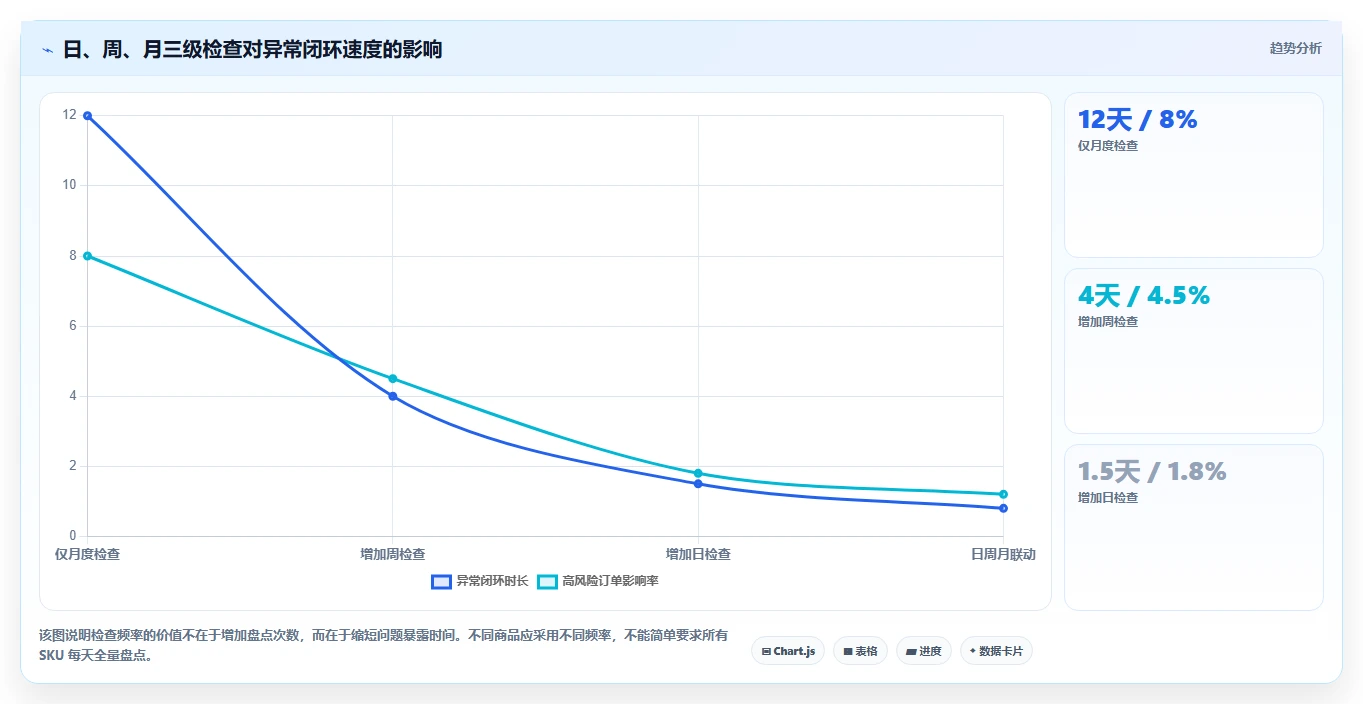Click the teal 高风险订单影响率 legend color box
The height and width of the screenshot is (704, 1363).
point(547,581)
